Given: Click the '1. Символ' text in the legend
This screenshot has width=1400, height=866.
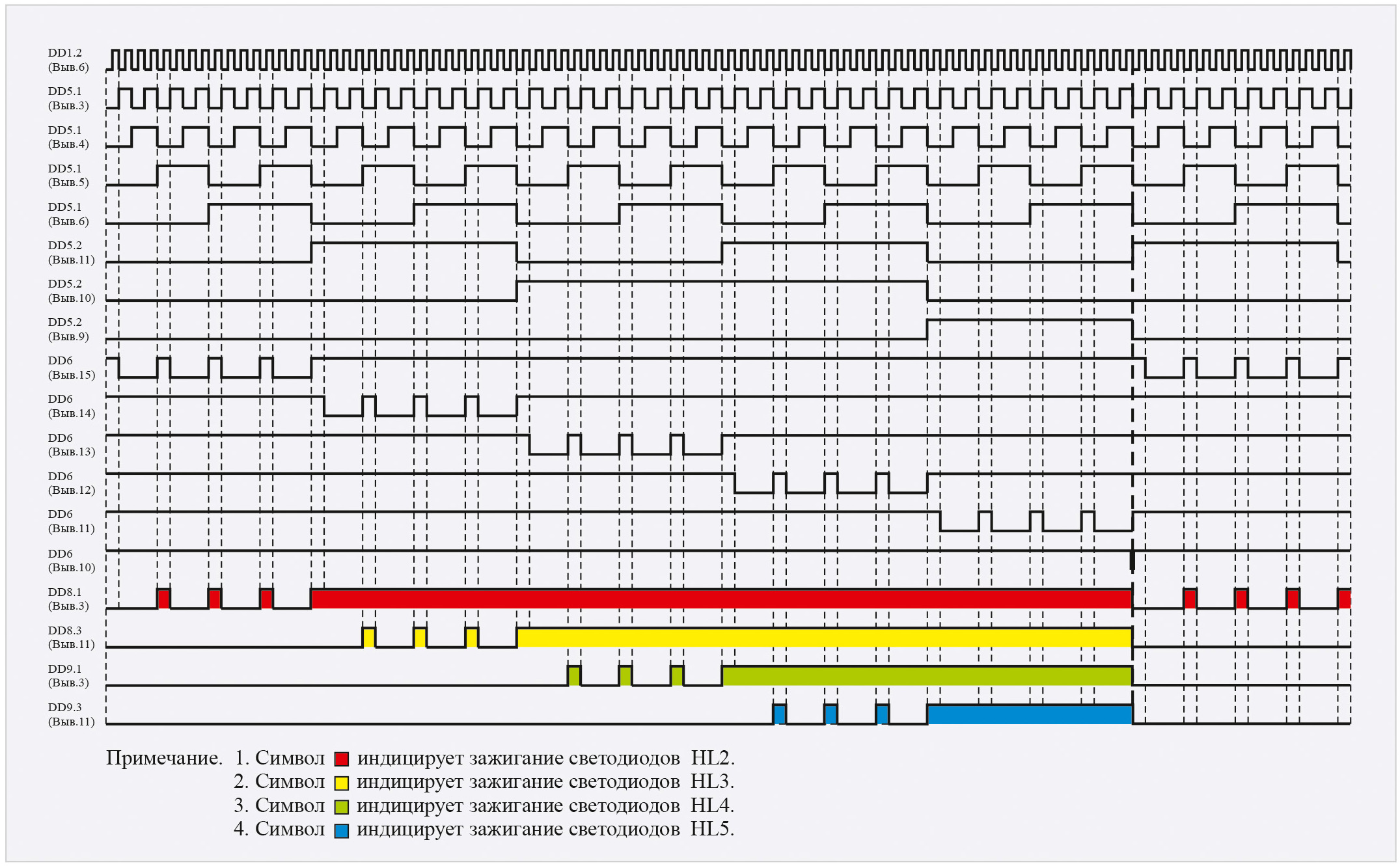Looking at the screenshot, I should coord(279,758).
